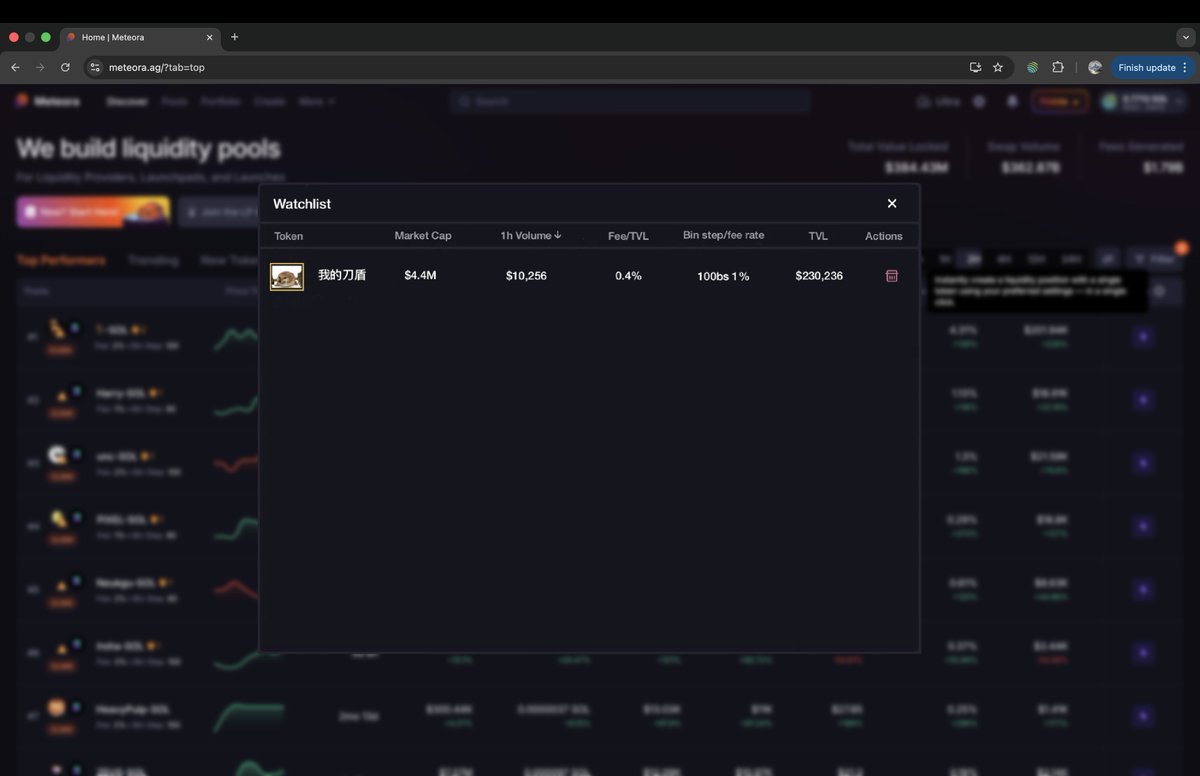Image resolution: width=1200 pixels, height=776 pixels.
Task: Reload the Meteora page
Action: coord(65,67)
